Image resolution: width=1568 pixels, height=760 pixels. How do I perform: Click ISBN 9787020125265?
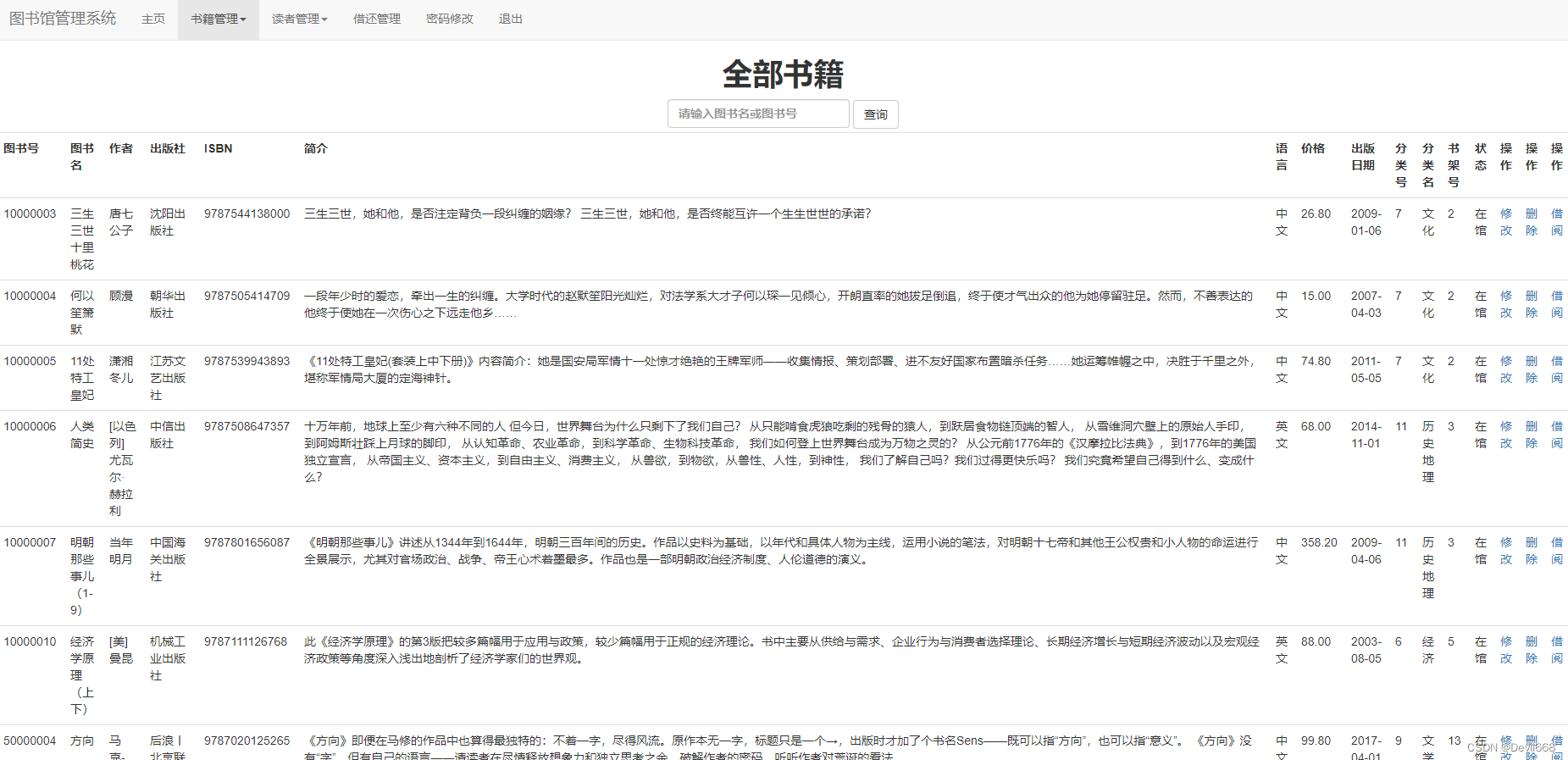[247, 741]
